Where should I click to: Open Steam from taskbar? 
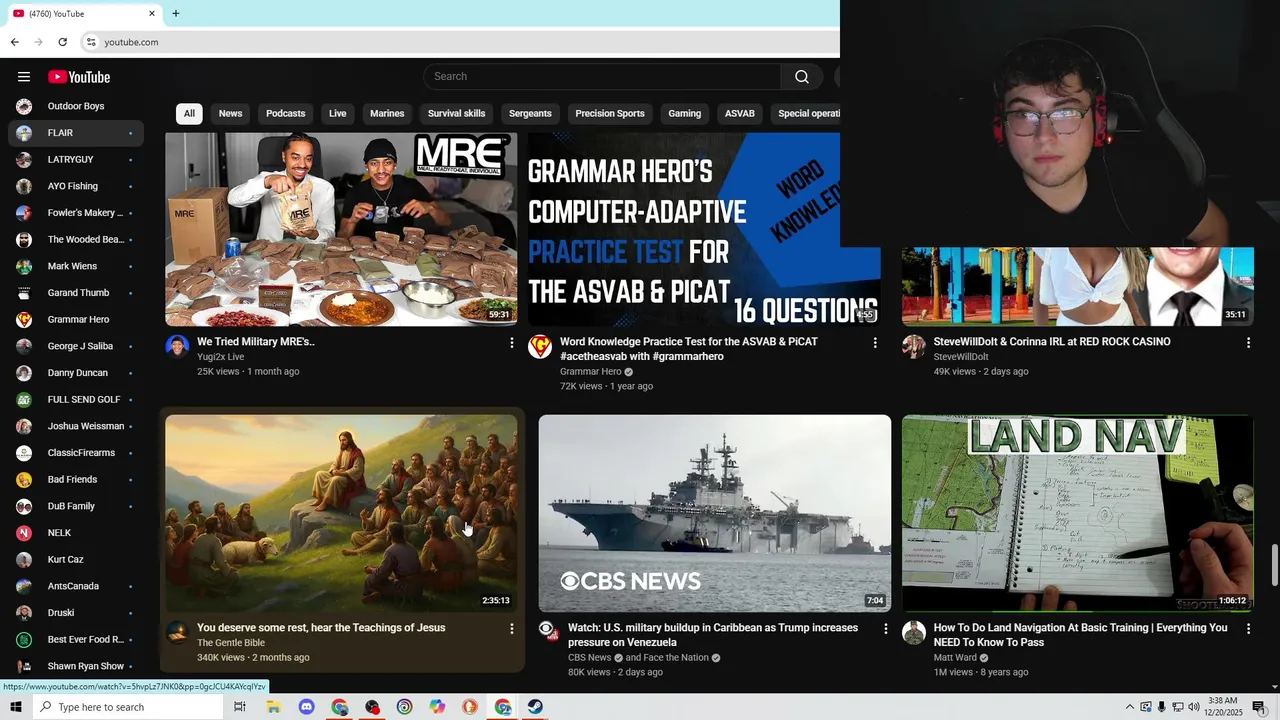click(x=535, y=707)
